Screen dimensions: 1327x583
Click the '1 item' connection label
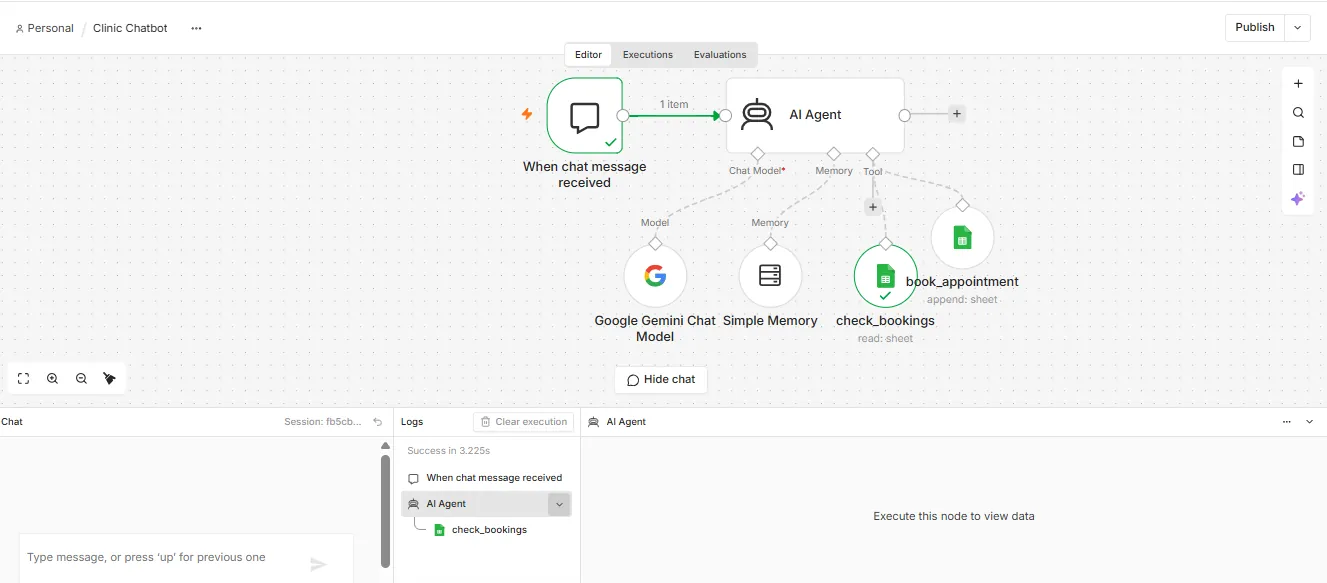[674, 104]
